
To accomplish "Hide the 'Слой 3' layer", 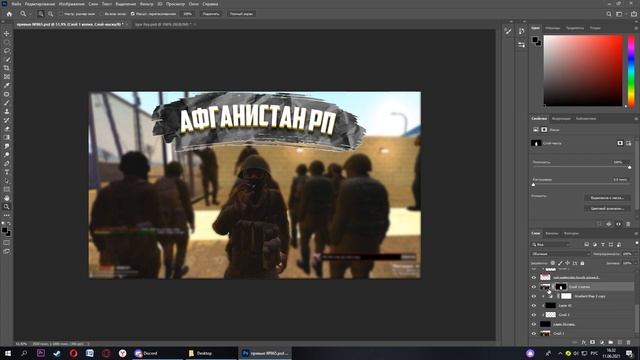I will tap(534, 315).
